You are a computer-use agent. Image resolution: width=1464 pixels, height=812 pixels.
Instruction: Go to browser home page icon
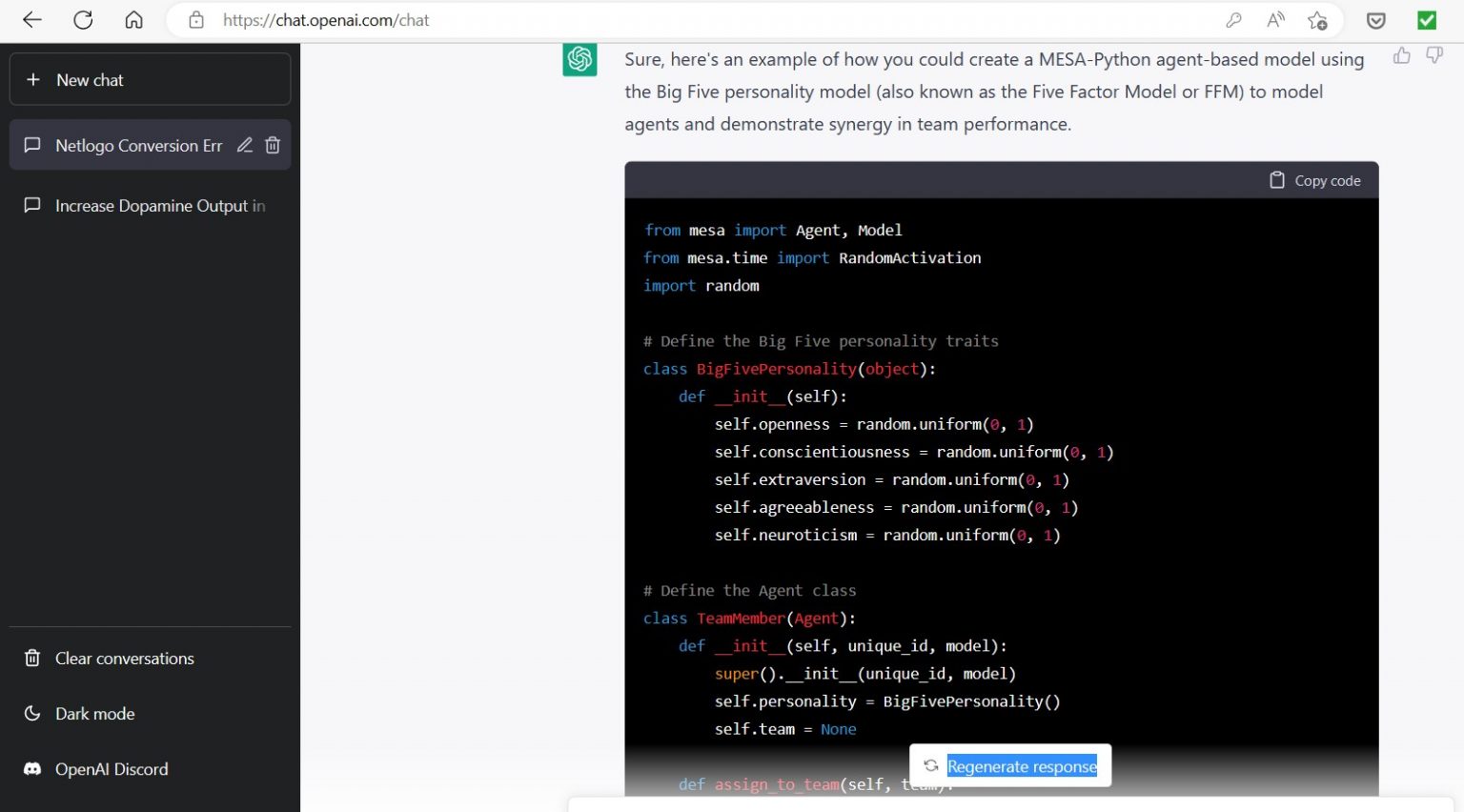[x=133, y=20]
